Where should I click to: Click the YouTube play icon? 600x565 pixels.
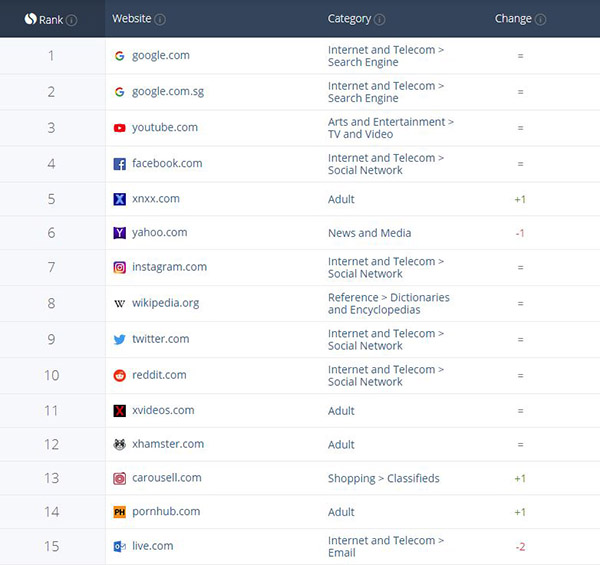tap(119, 128)
